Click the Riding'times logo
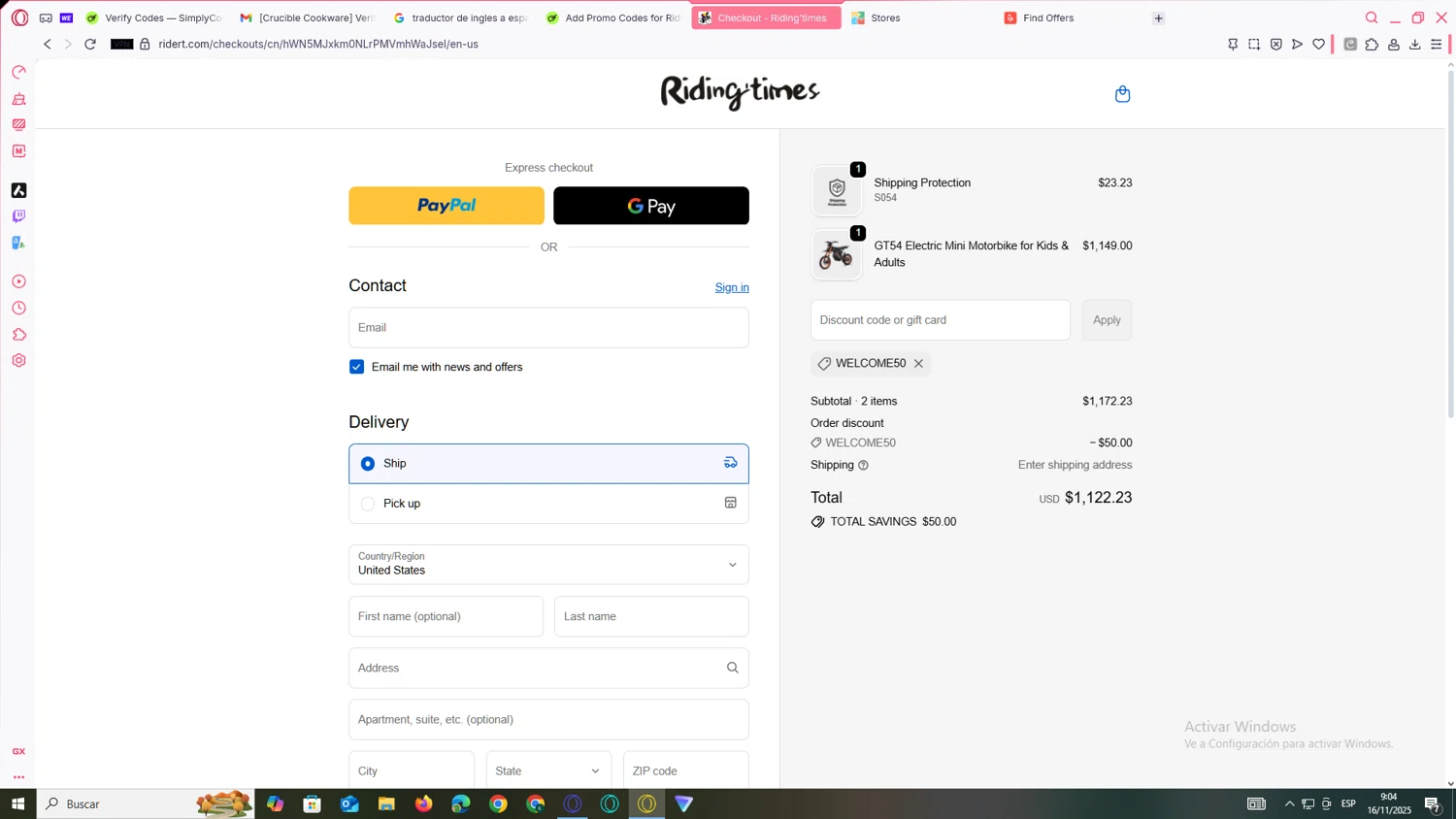Image resolution: width=1456 pixels, height=819 pixels. coord(740,92)
